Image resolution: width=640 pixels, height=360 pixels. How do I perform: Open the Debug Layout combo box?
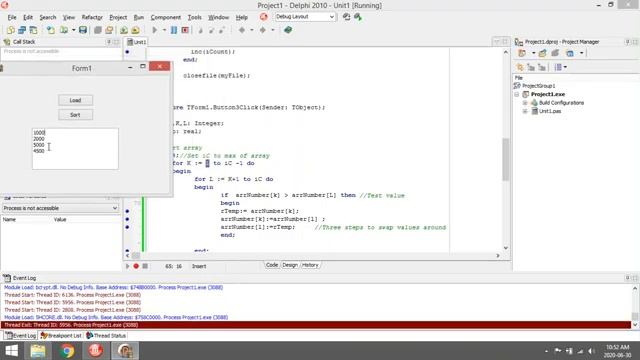tap(305, 17)
